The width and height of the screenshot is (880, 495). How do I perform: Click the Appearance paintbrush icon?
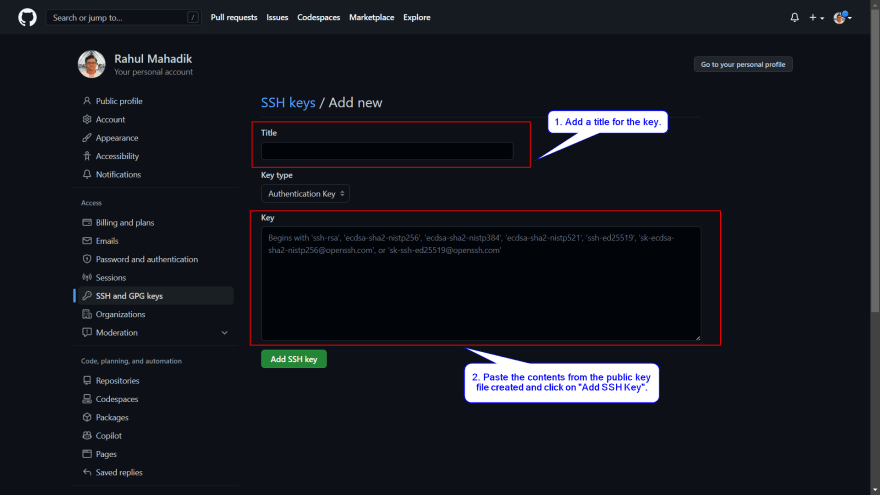[x=87, y=138]
